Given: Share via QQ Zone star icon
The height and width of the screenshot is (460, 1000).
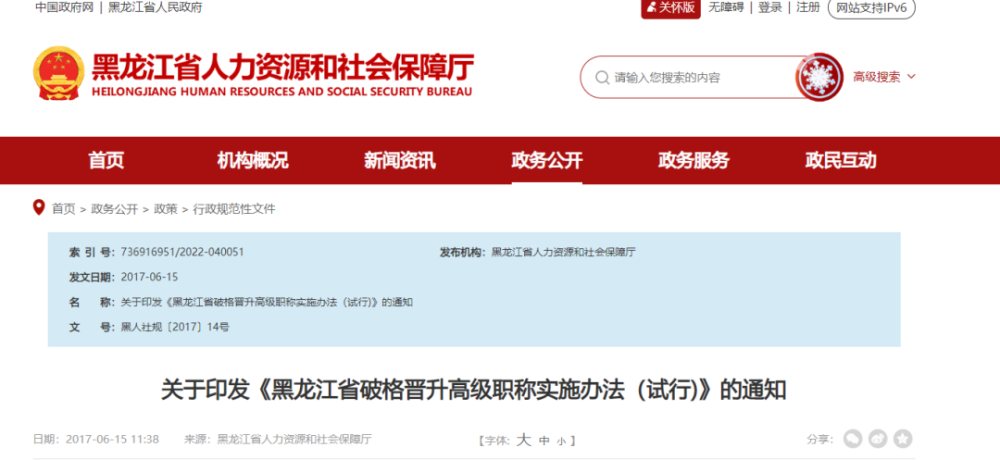Looking at the screenshot, I should coord(902,439).
